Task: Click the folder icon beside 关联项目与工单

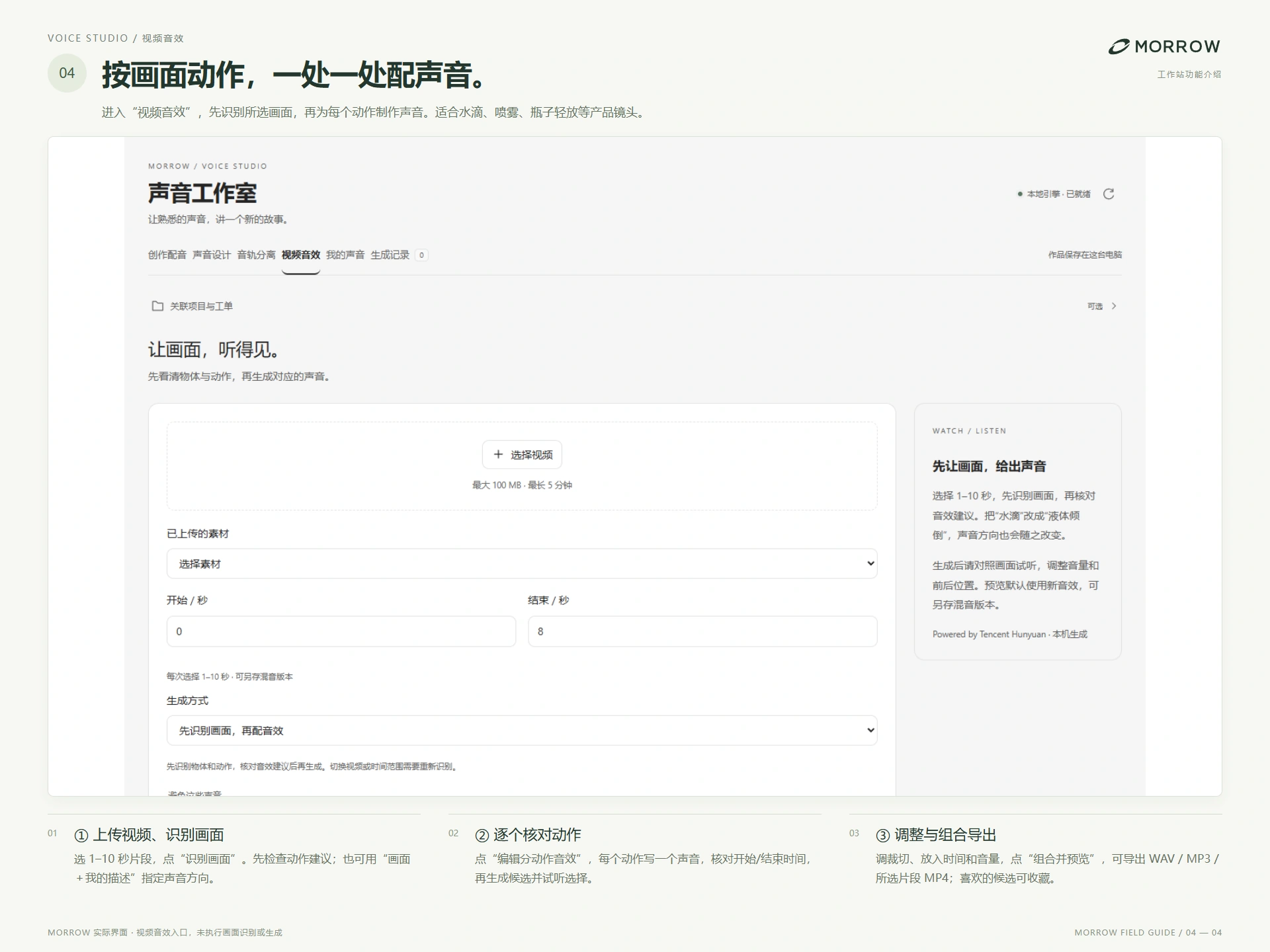Action: (x=157, y=306)
